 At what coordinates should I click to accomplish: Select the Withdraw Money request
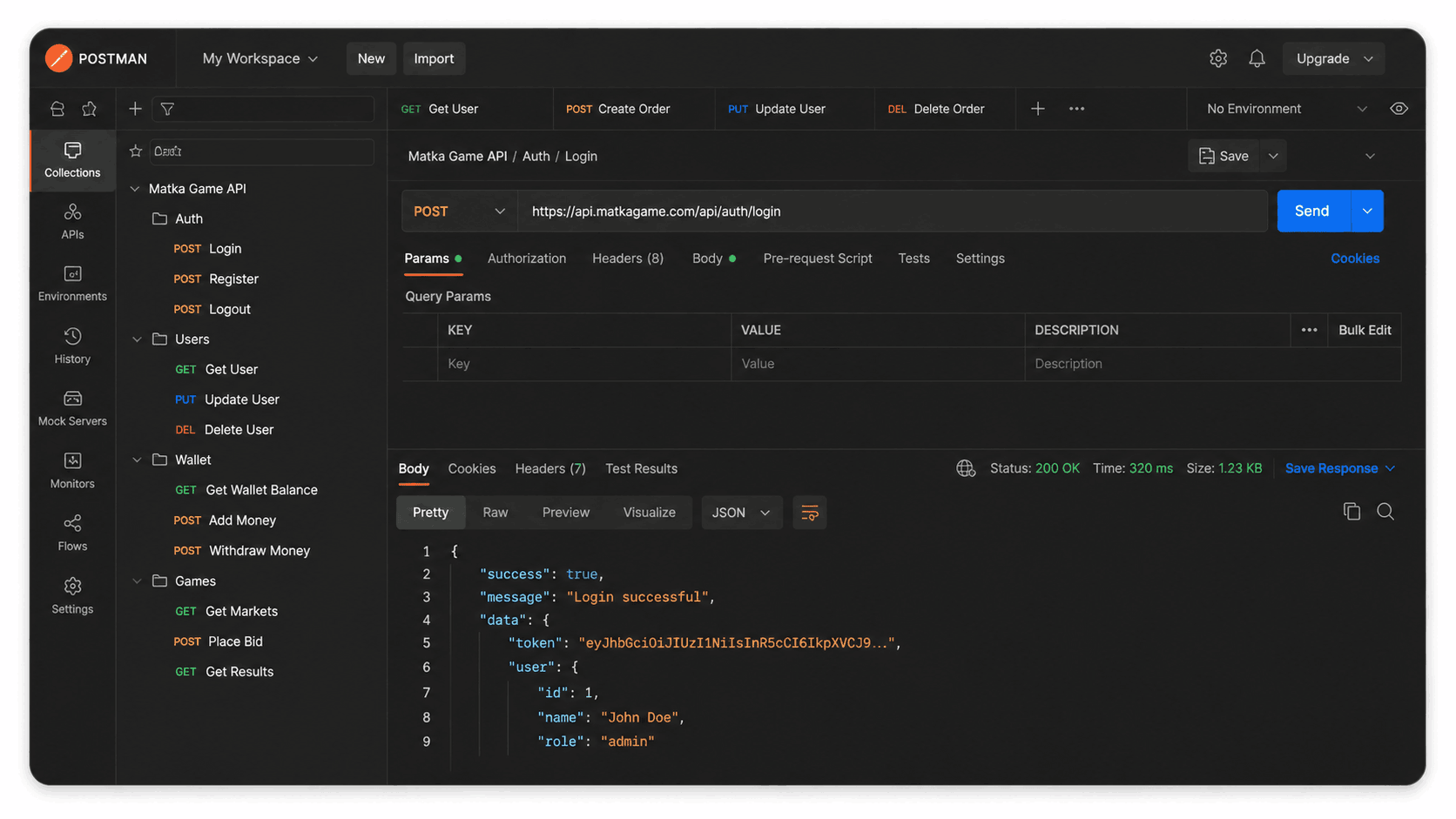[242, 551]
